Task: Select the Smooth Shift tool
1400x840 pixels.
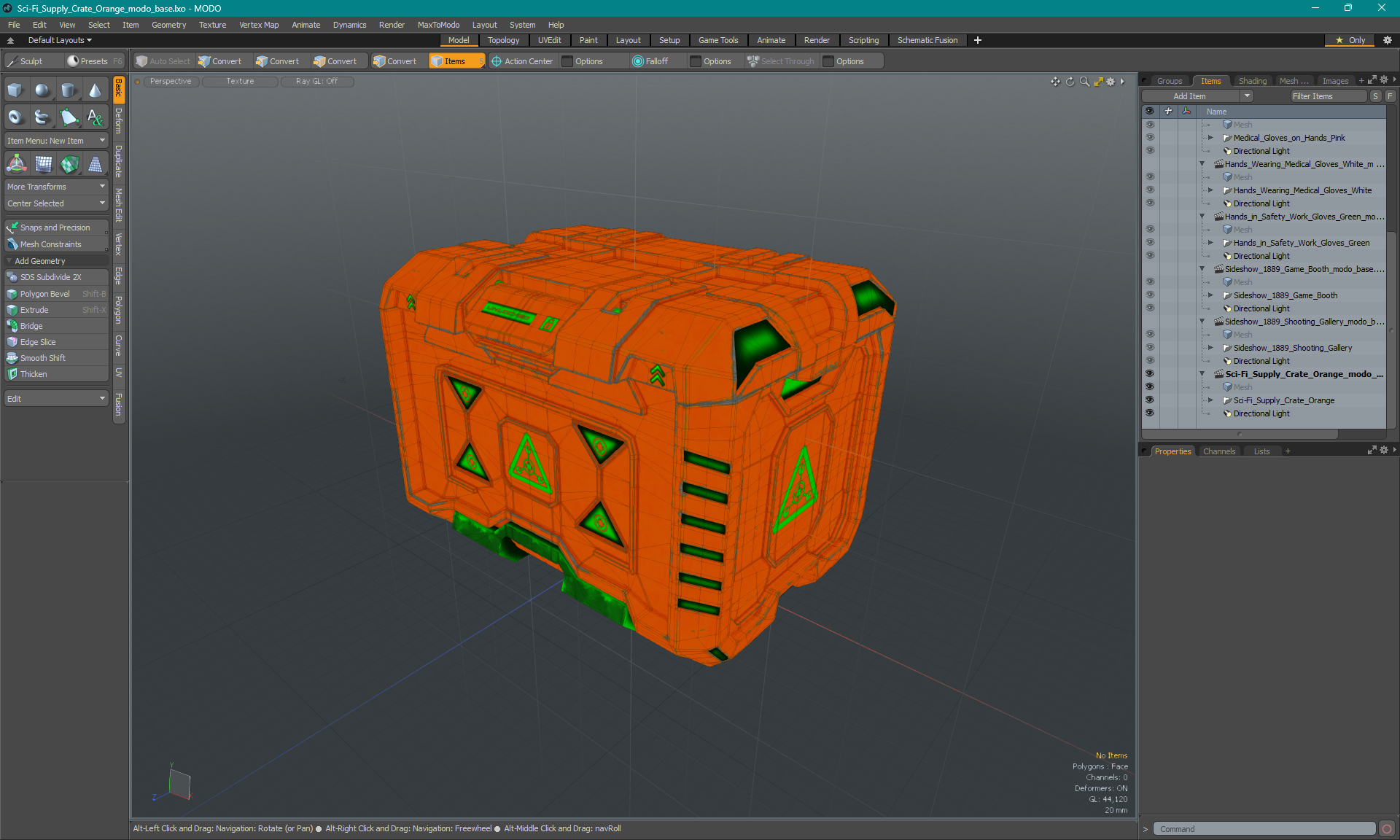Action: click(42, 357)
